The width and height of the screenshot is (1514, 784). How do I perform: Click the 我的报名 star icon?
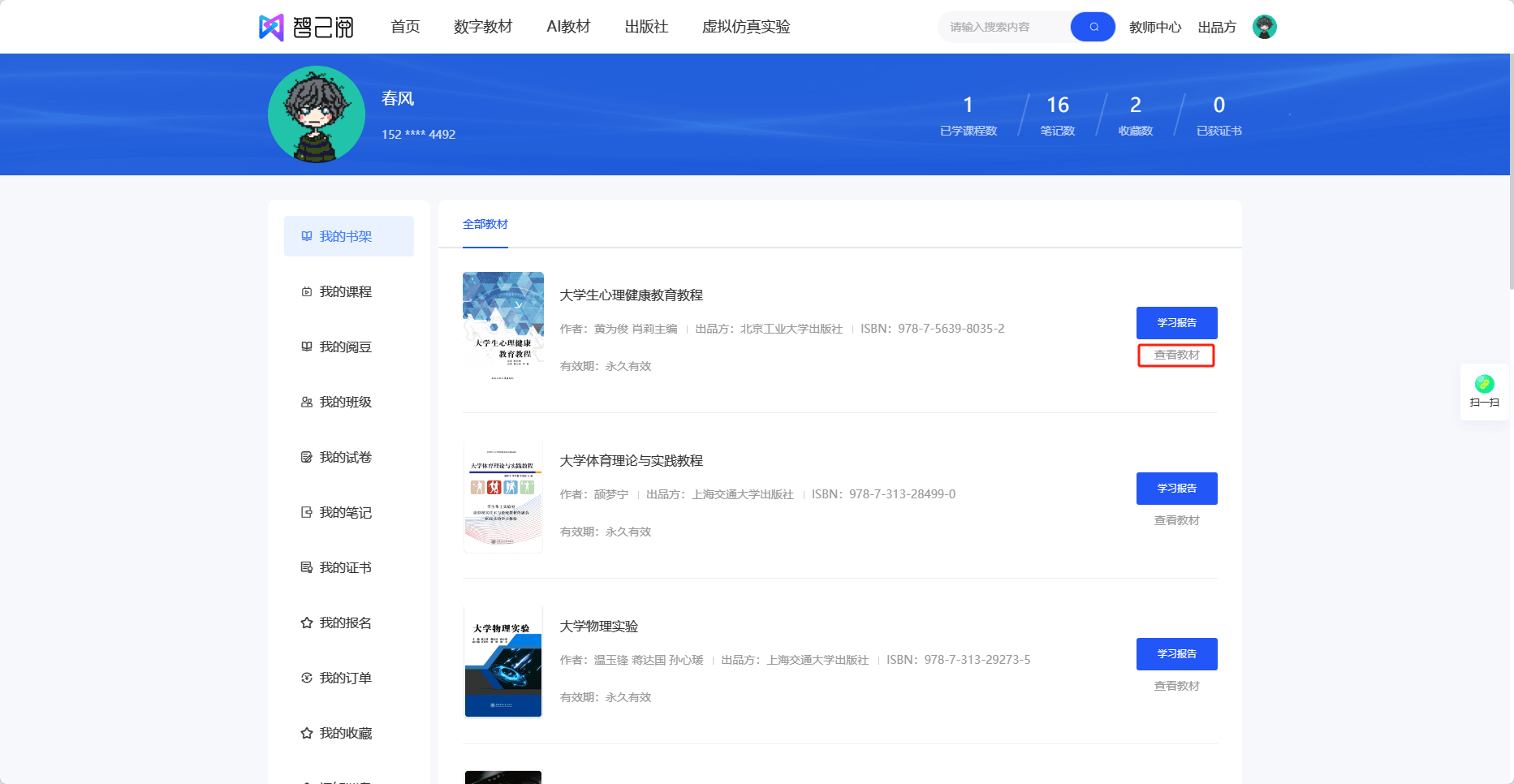[x=307, y=622]
